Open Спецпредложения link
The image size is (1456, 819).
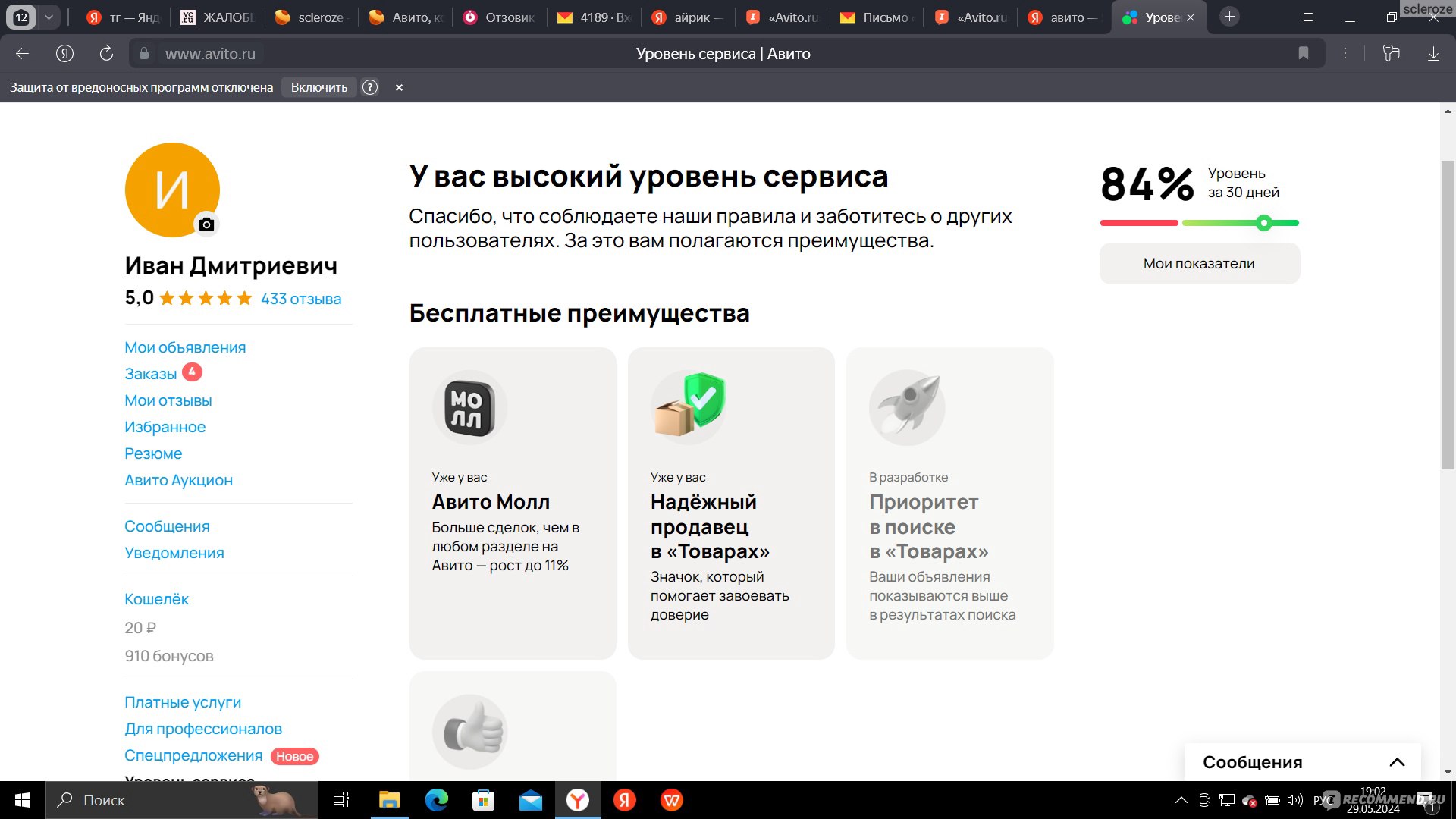(193, 756)
